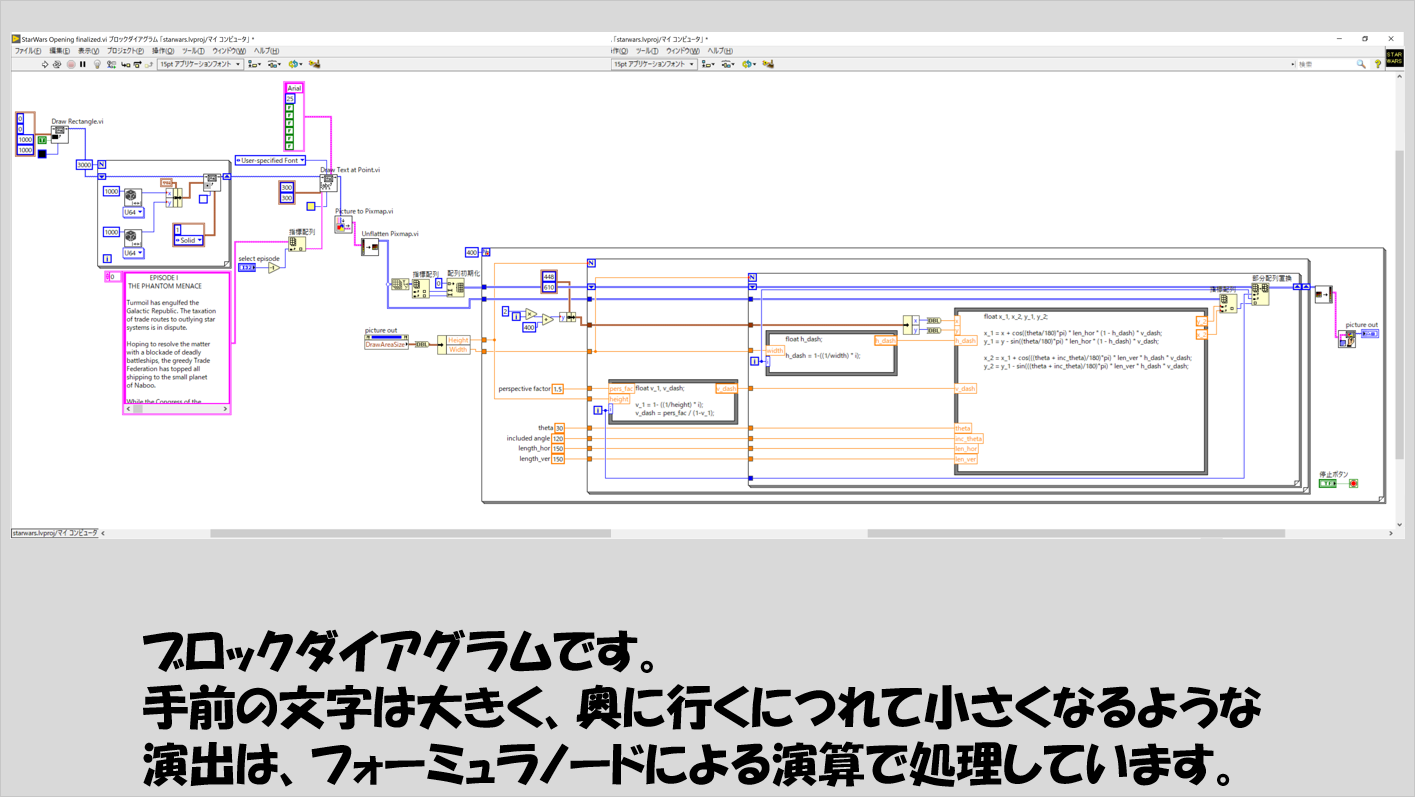Click the yellow context help question mark
The image size is (1415, 797).
click(x=1377, y=64)
